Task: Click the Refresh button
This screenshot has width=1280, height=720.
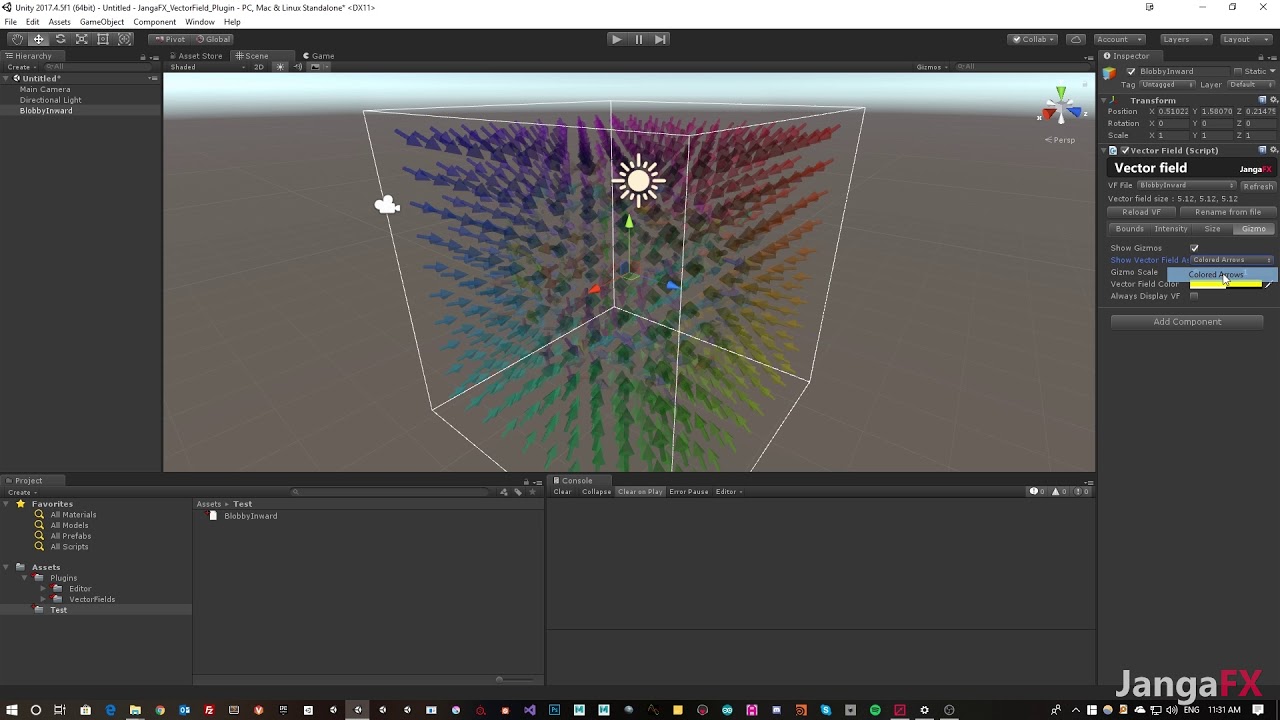Action: click(x=1258, y=186)
